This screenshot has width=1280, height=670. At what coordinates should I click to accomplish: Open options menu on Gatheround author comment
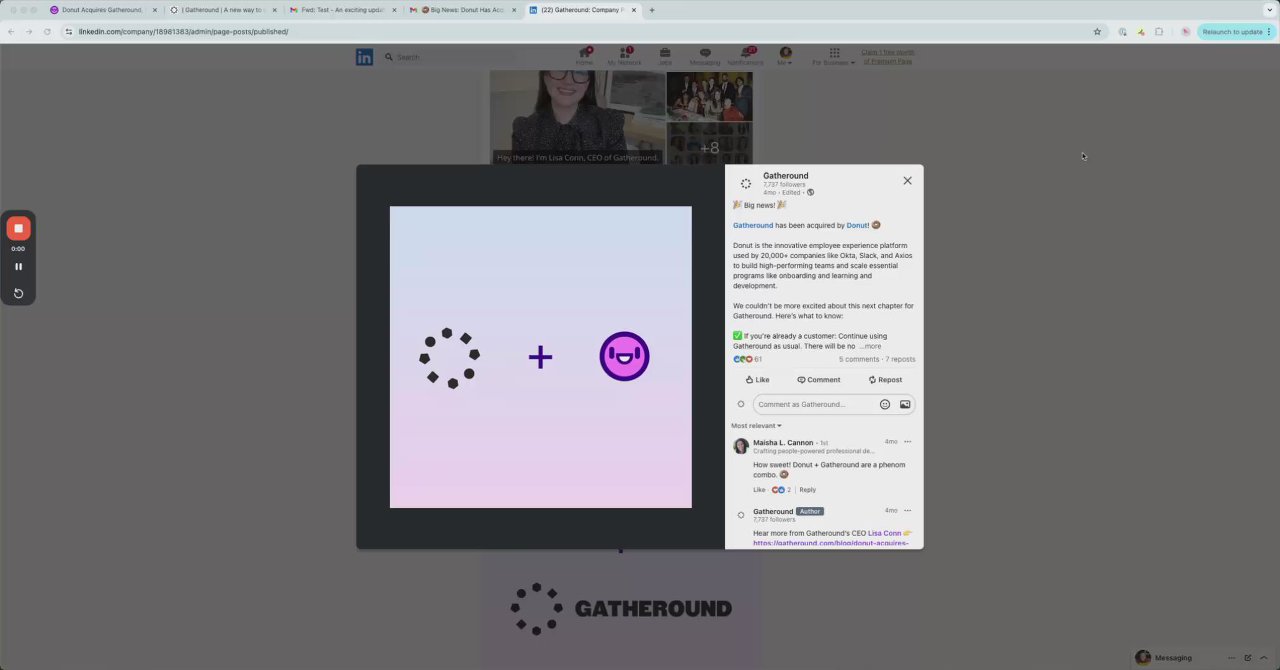tap(908, 510)
